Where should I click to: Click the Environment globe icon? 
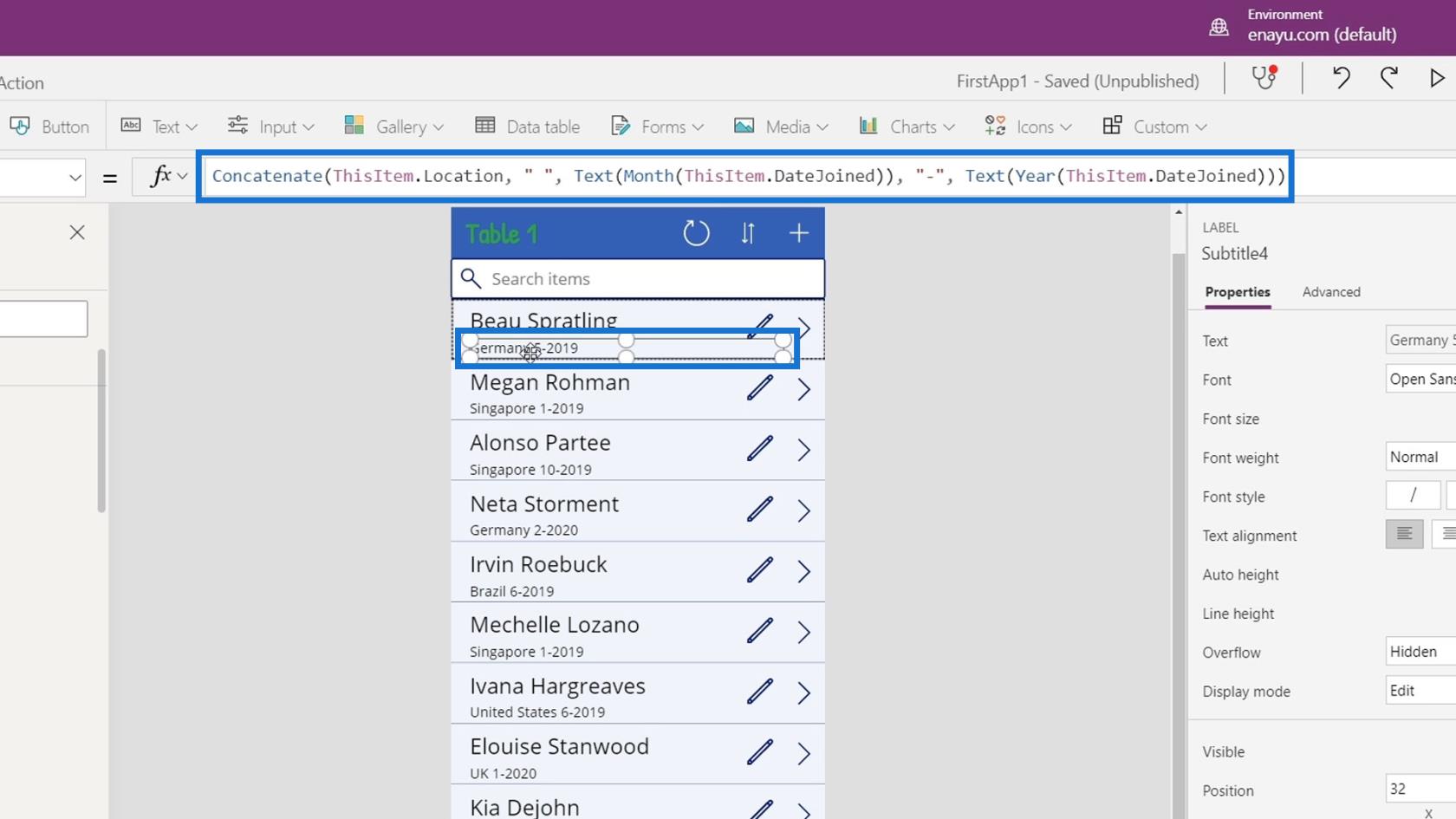[x=1219, y=27]
